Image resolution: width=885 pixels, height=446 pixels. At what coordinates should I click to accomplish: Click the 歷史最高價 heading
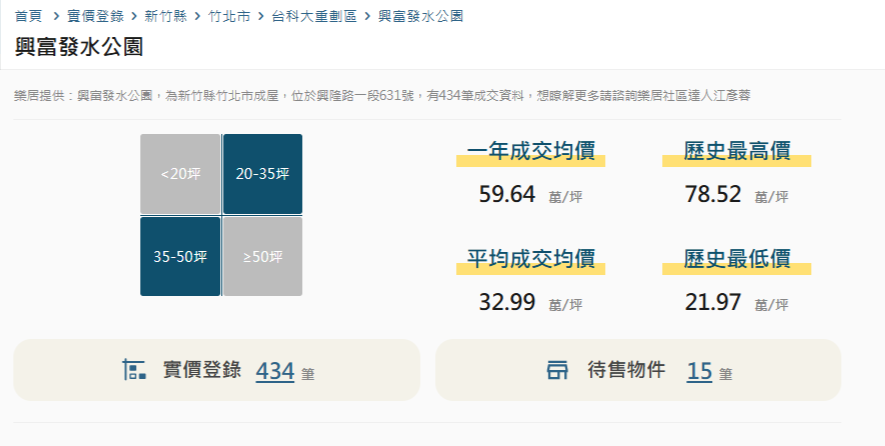pos(737,151)
